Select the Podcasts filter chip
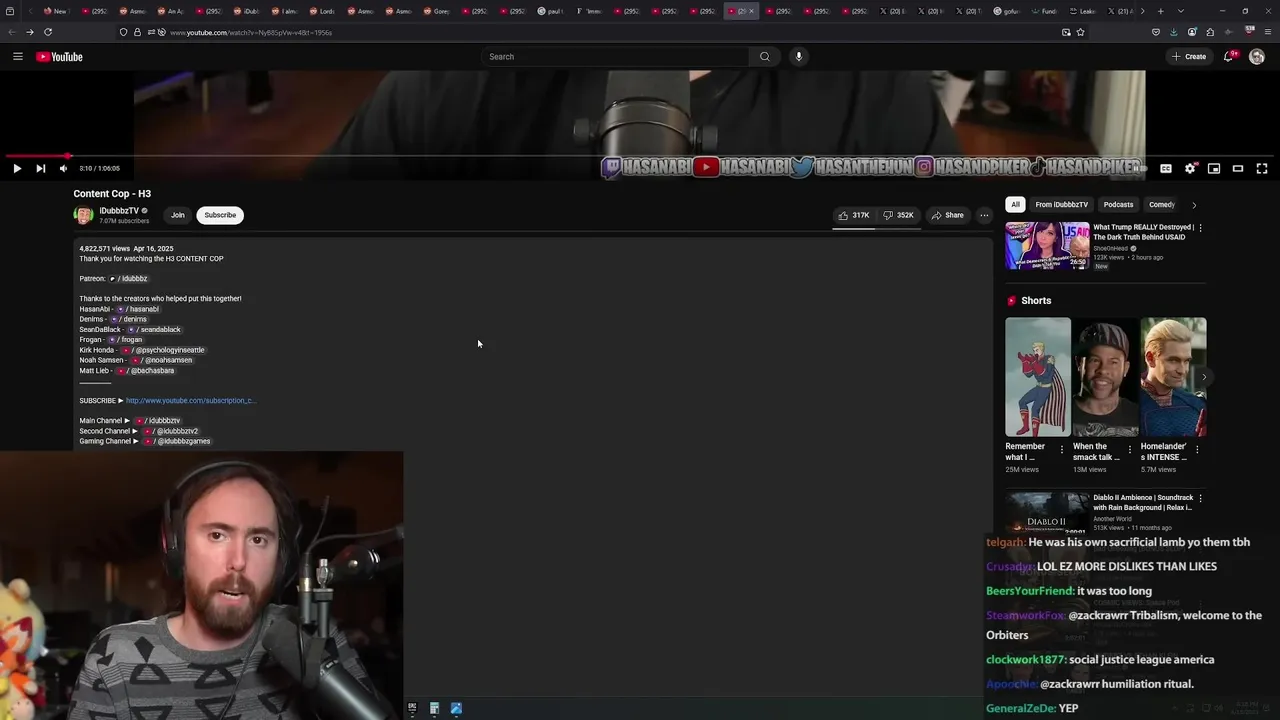Viewport: 1280px width, 720px height. point(1118,205)
